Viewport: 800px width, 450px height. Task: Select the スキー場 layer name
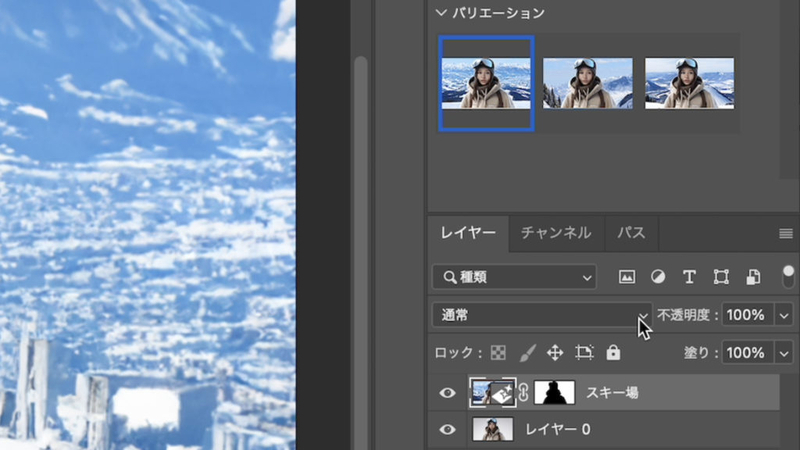(x=612, y=392)
